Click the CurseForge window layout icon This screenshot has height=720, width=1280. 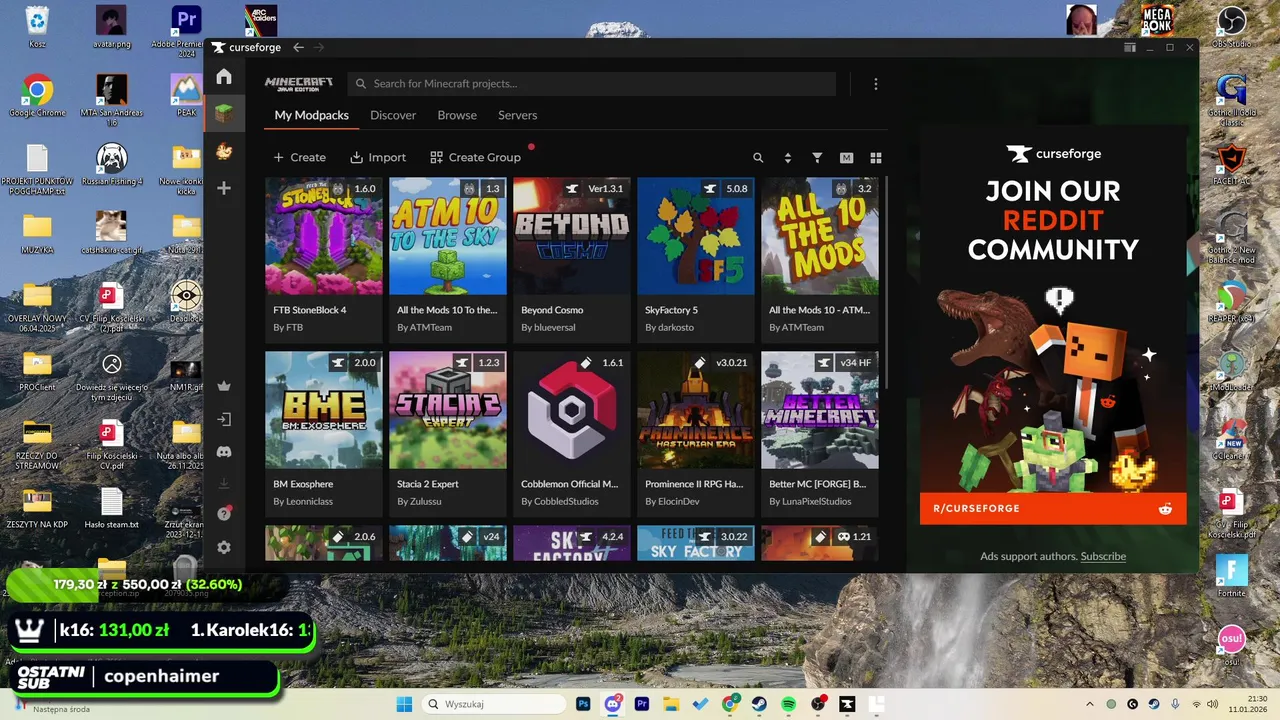click(1129, 47)
